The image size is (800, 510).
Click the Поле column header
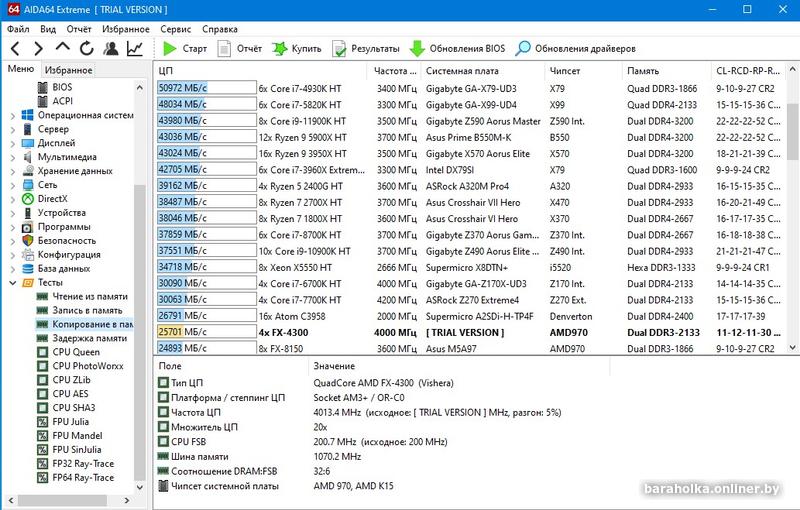tap(232, 366)
